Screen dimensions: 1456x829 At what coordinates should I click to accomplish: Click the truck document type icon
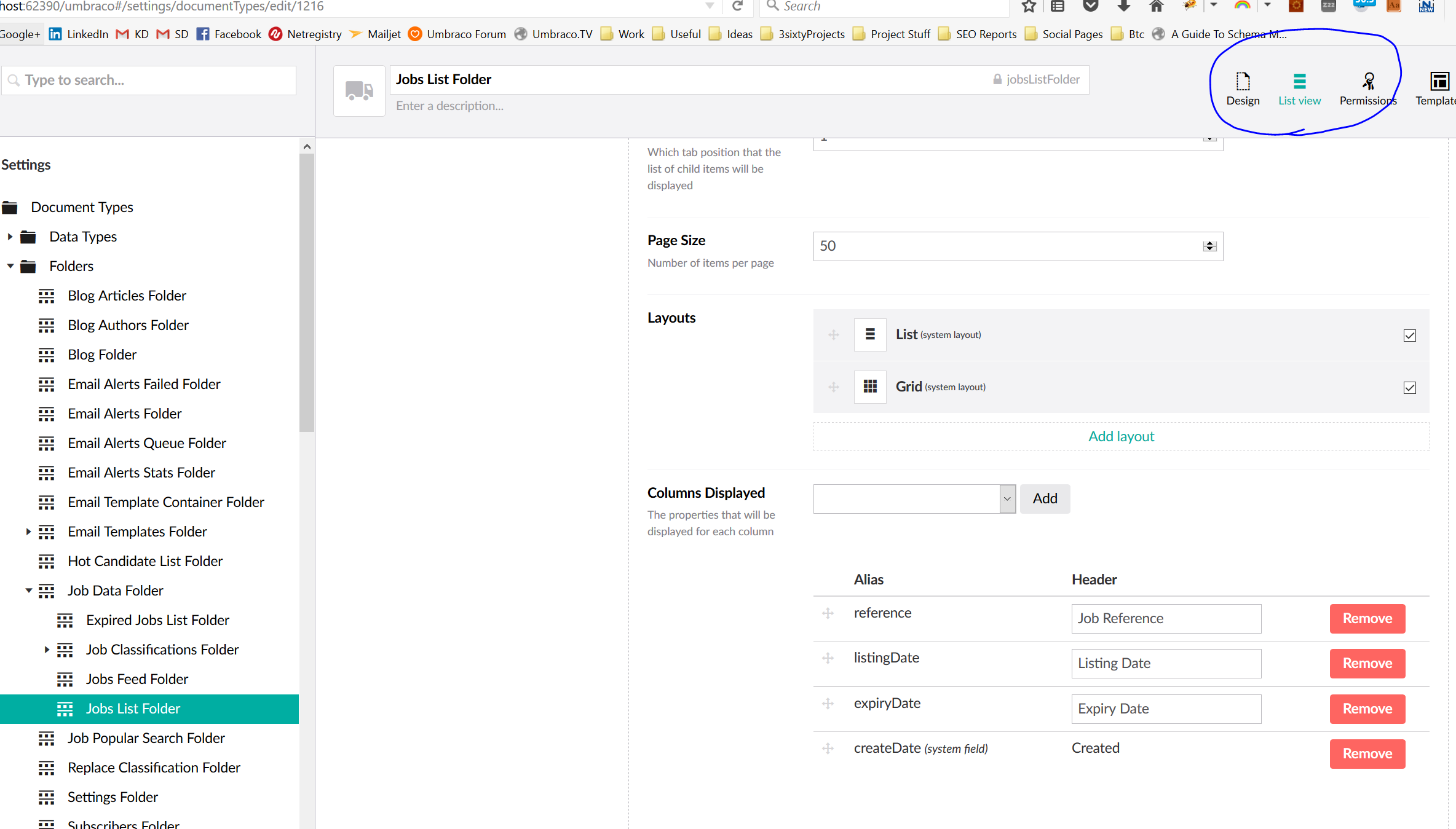pos(359,90)
